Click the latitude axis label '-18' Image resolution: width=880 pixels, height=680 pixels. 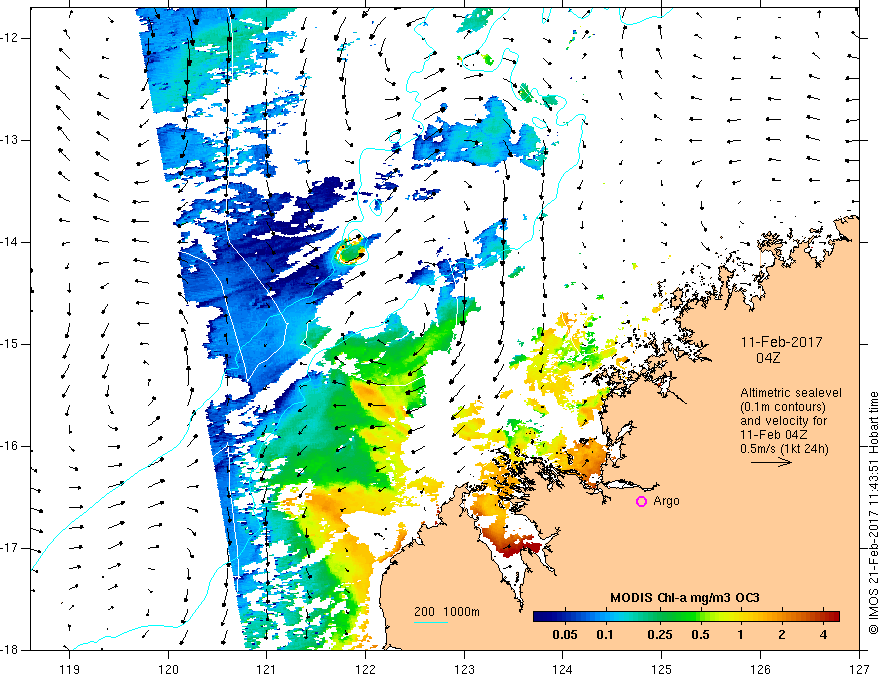(11, 650)
